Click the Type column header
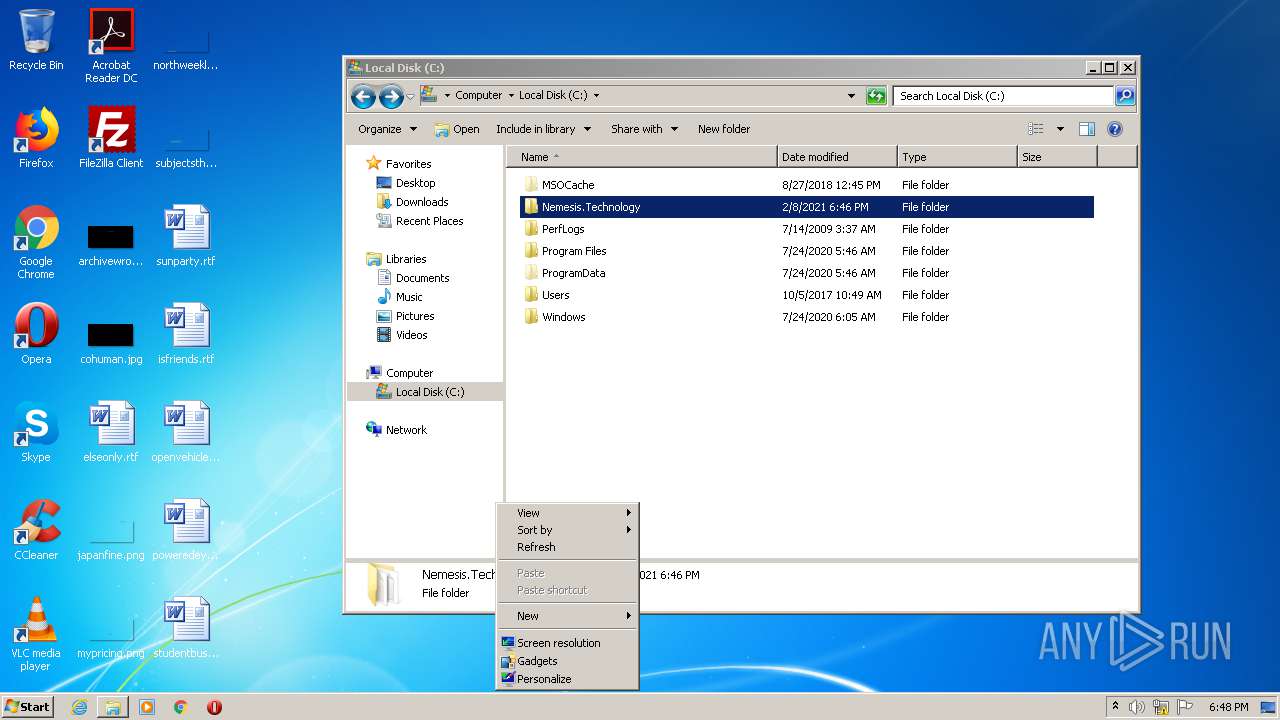The image size is (1280, 720). [x=957, y=157]
